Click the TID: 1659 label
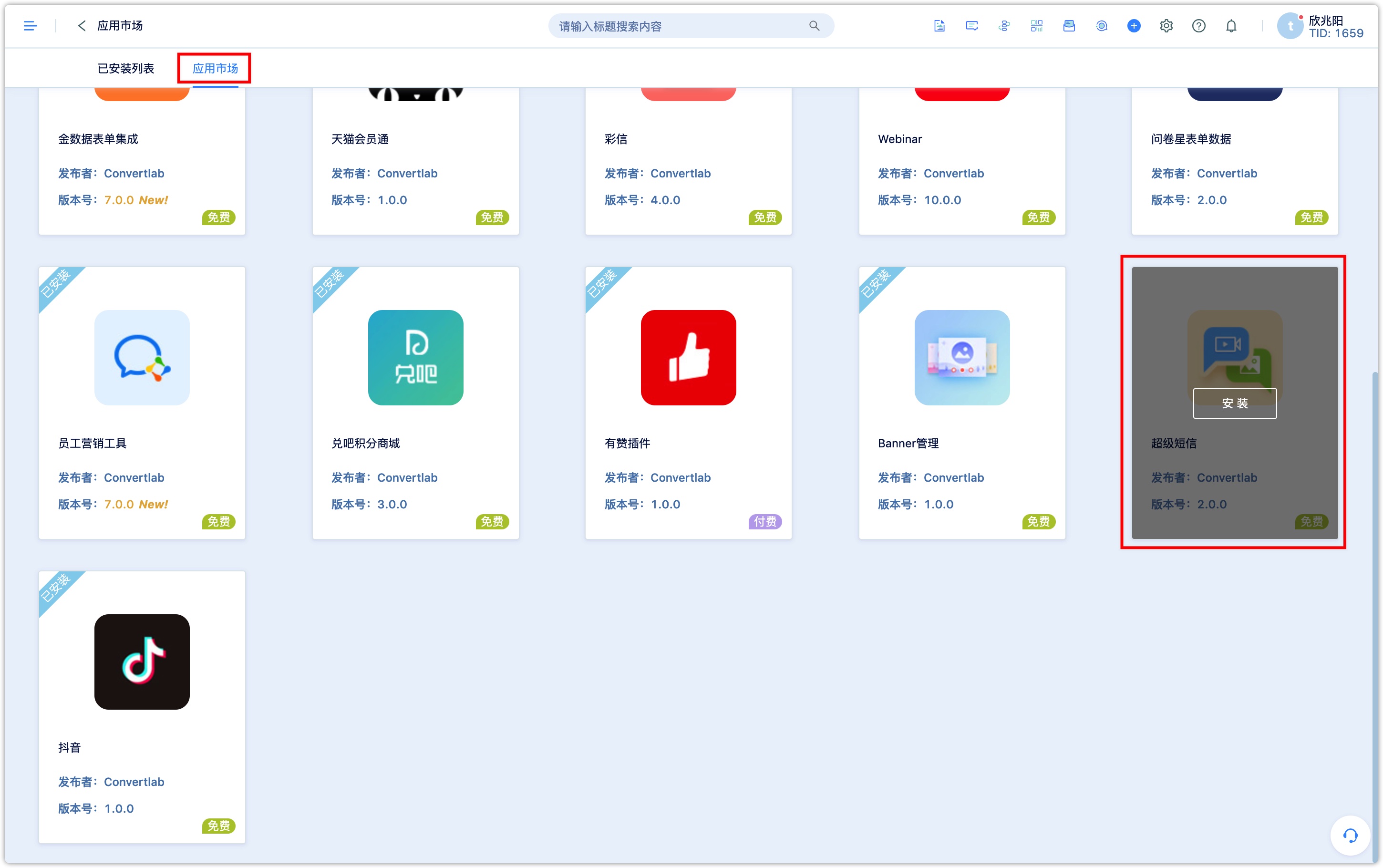 [1336, 33]
